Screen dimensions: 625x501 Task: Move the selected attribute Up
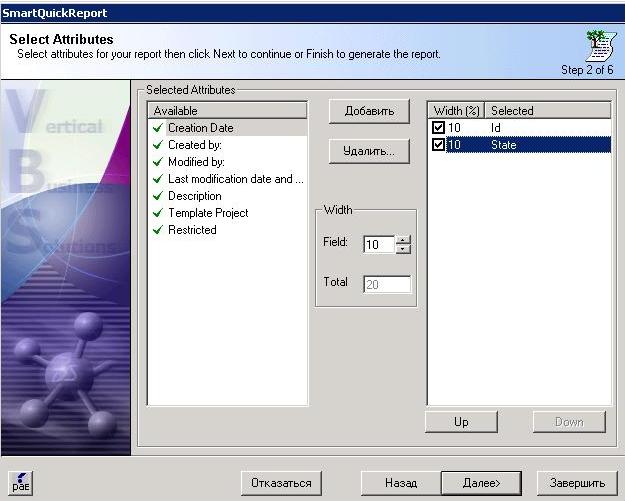pyautogui.click(x=461, y=422)
